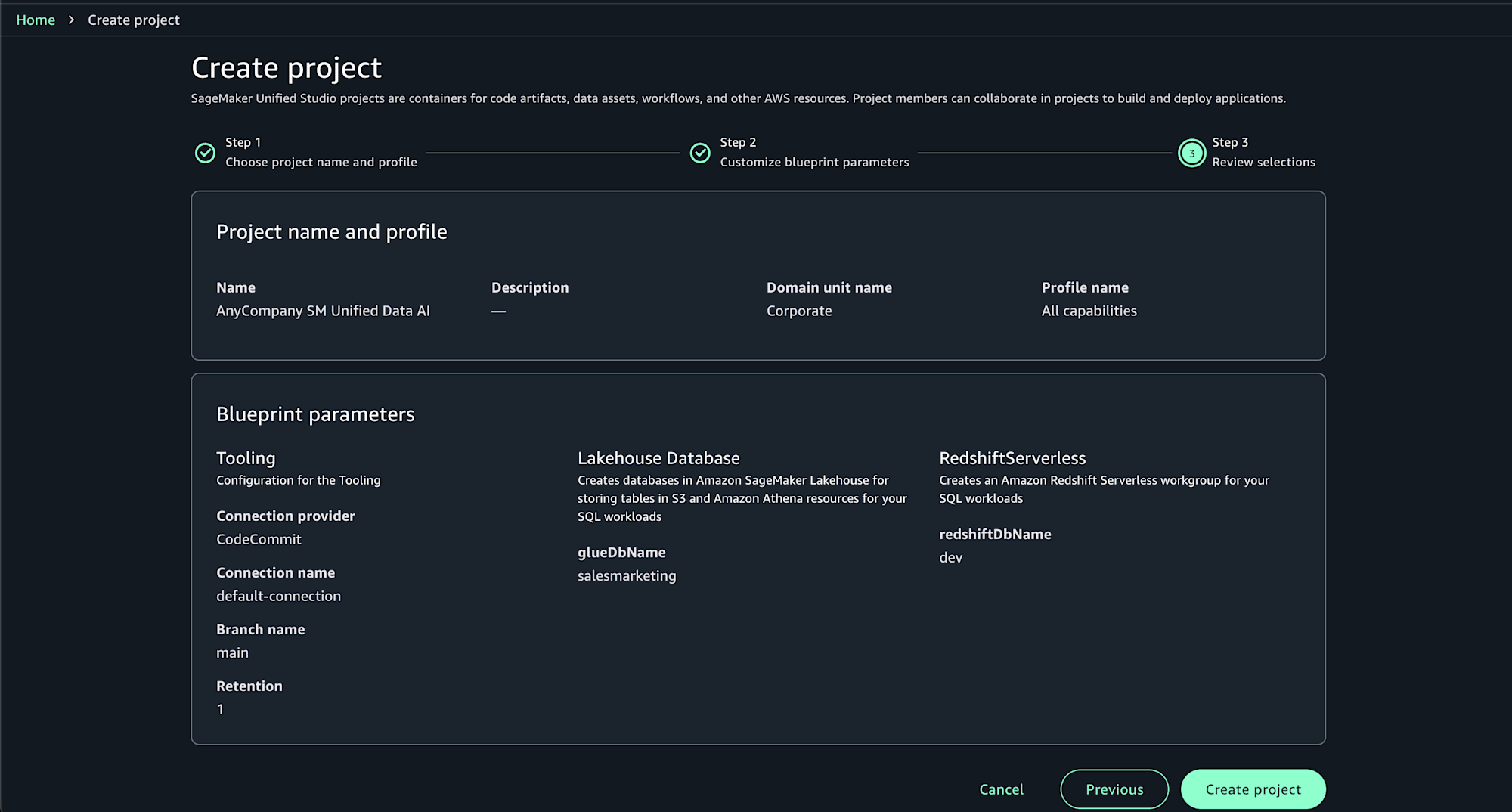Click the Home breadcrumb link

36,20
